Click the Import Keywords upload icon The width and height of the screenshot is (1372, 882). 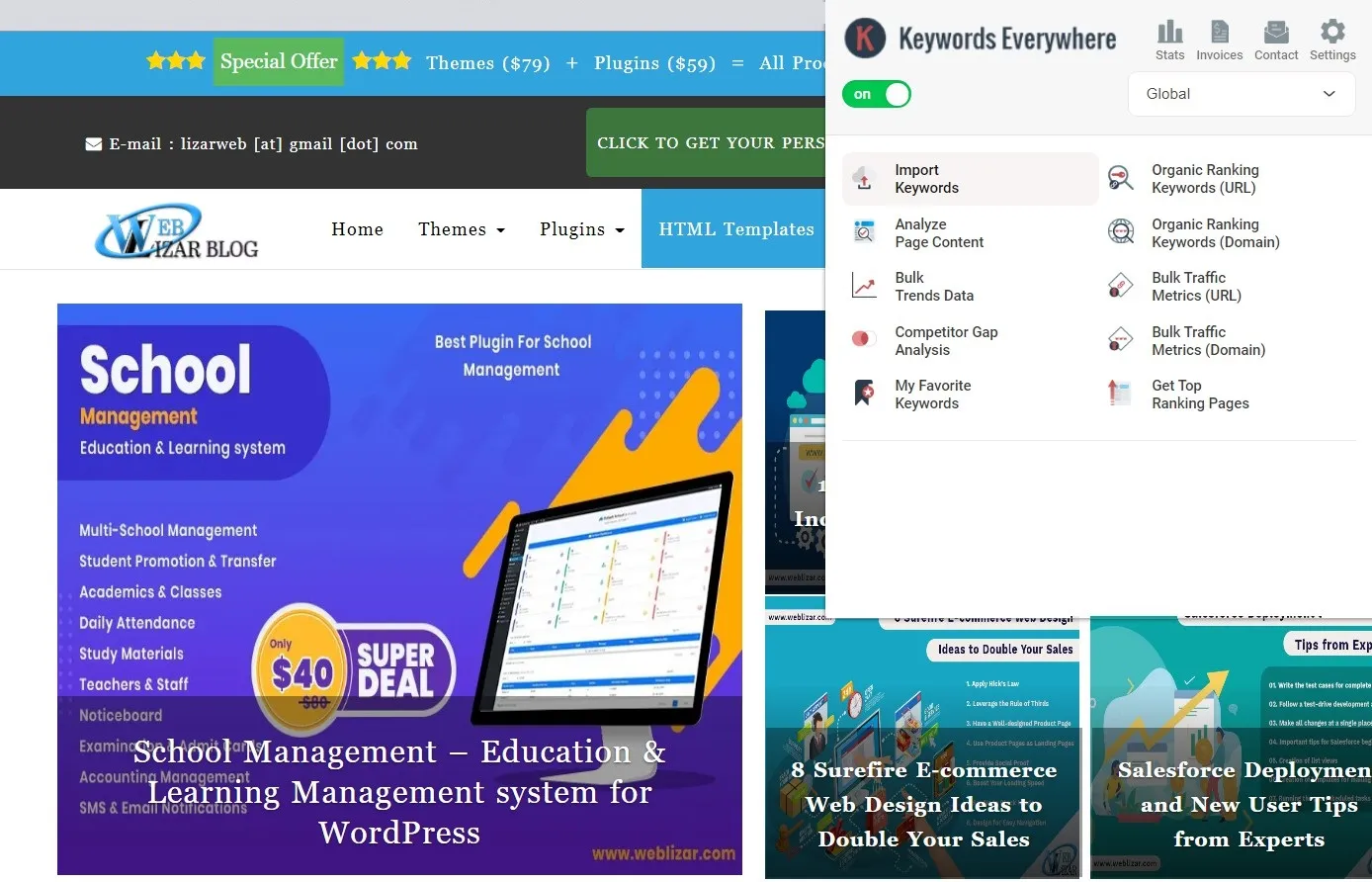(864, 179)
